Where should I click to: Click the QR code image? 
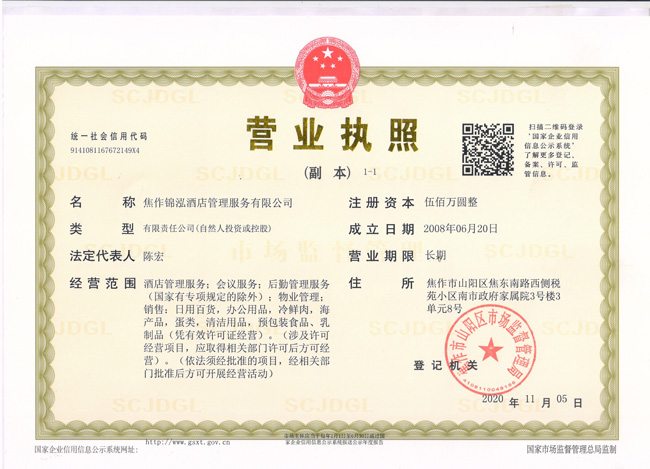click(x=488, y=148)
